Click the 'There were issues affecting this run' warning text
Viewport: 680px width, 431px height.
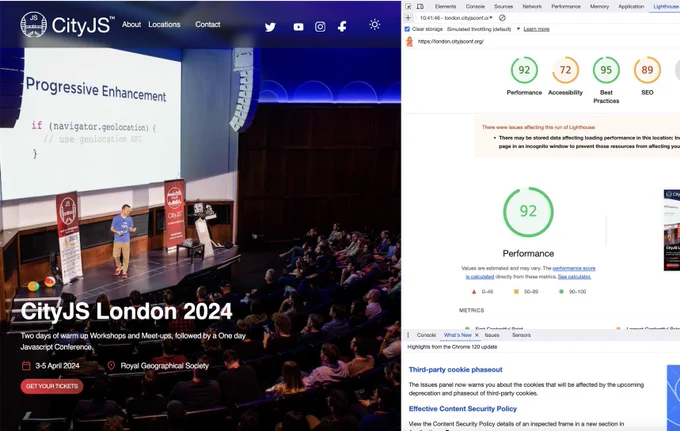click(538, 127)
